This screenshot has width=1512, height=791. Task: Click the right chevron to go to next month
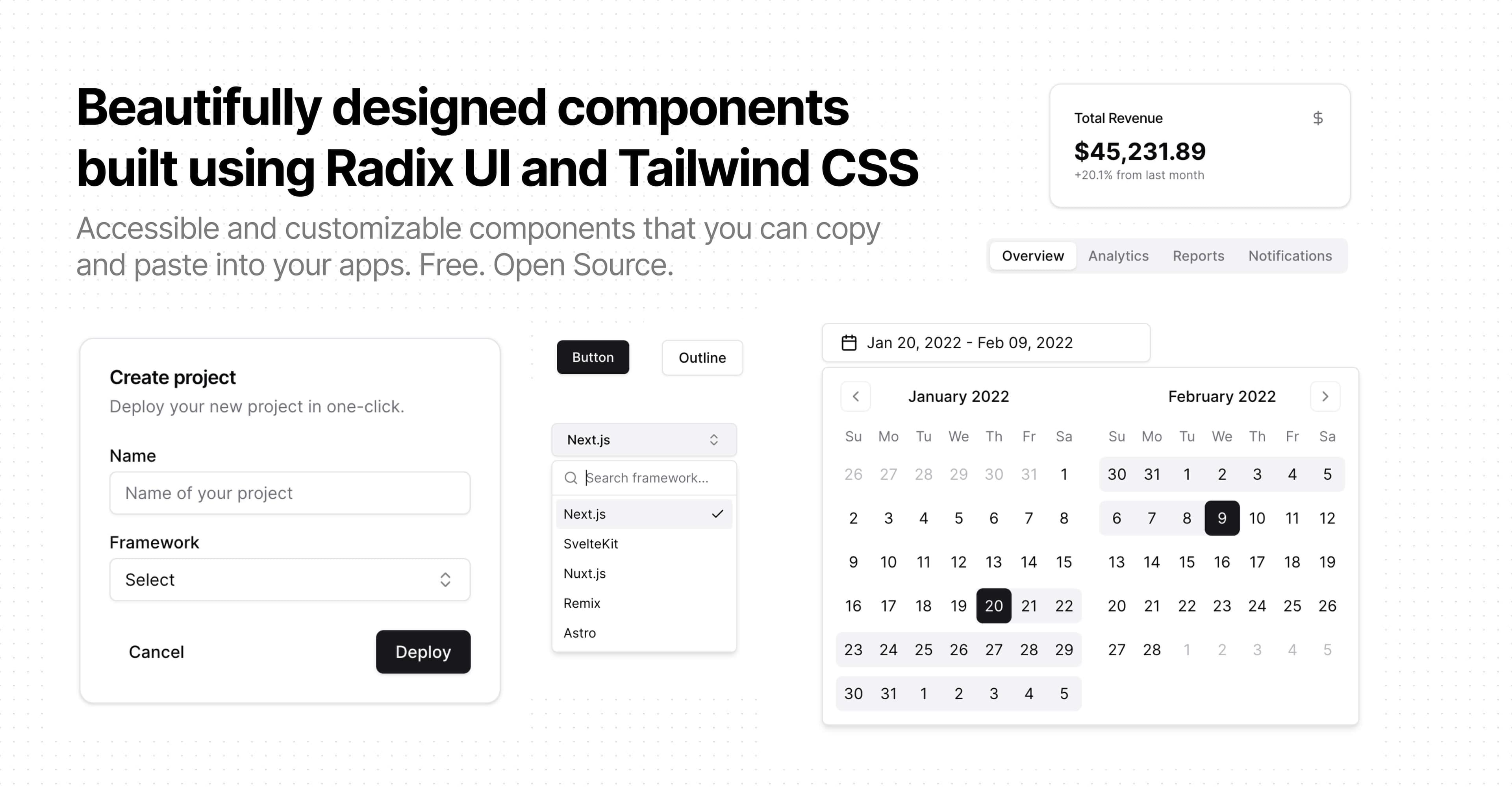1326,396
